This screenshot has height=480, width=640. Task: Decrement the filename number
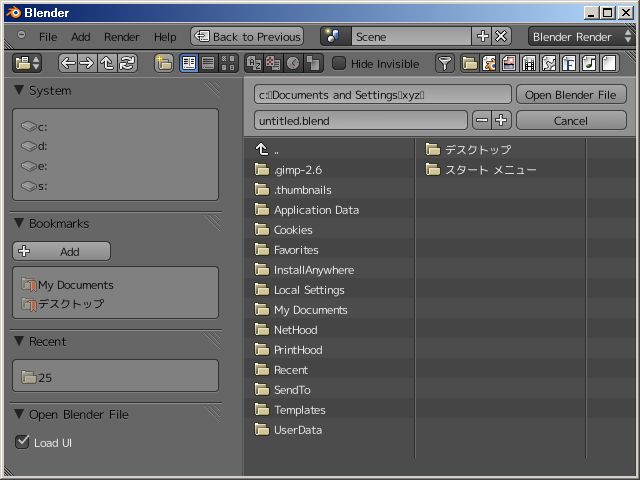(x=482, y=121)
